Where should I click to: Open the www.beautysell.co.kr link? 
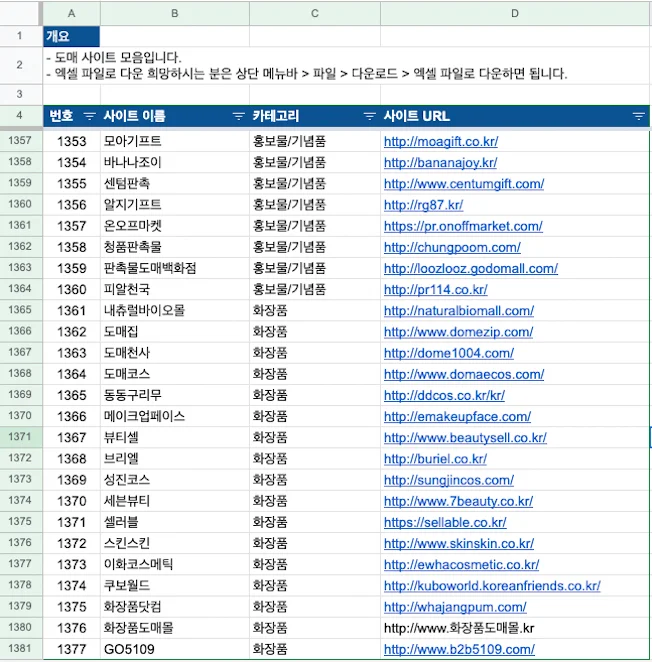point(465,438)
